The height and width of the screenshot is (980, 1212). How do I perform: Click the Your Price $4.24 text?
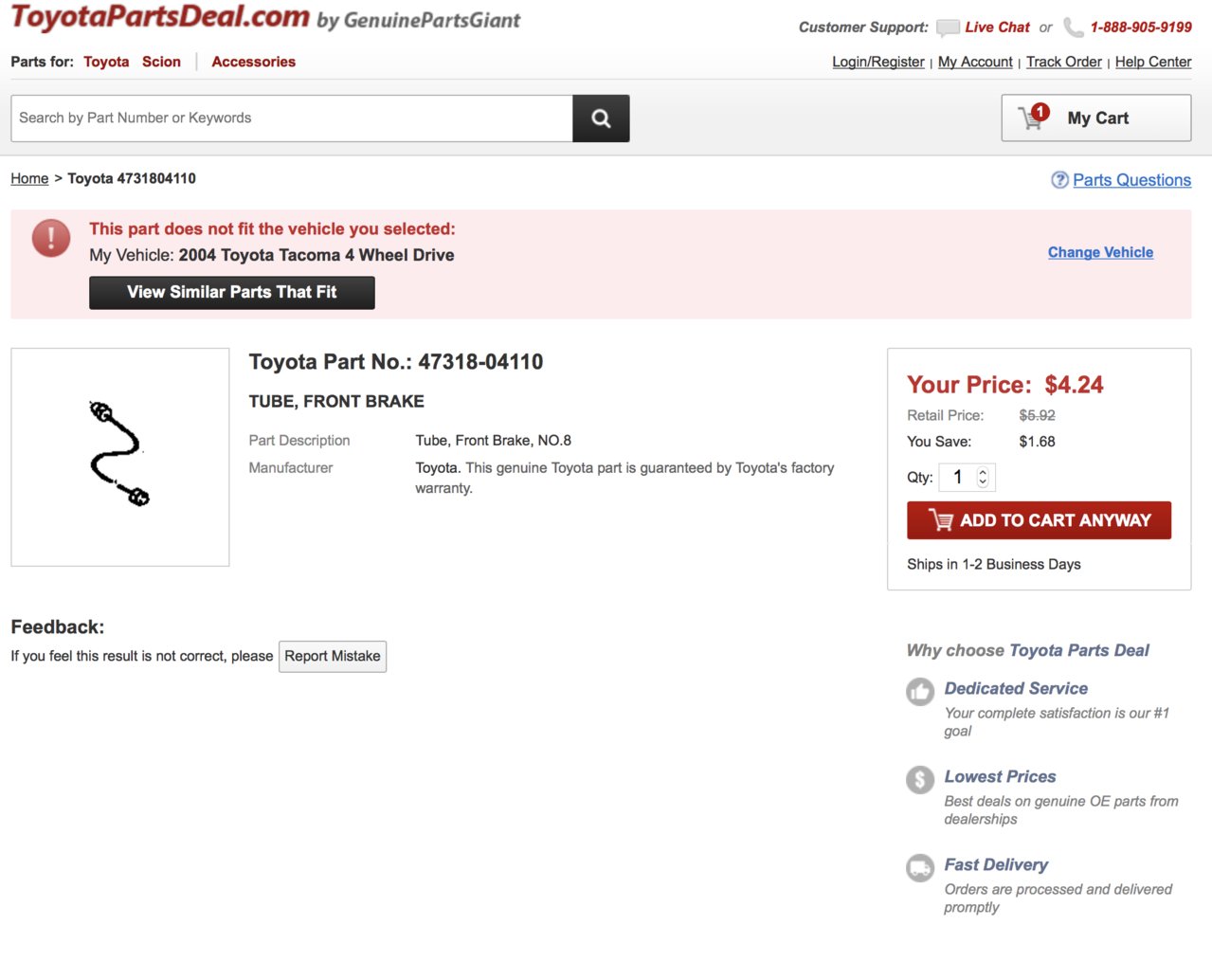[1005, 385]
